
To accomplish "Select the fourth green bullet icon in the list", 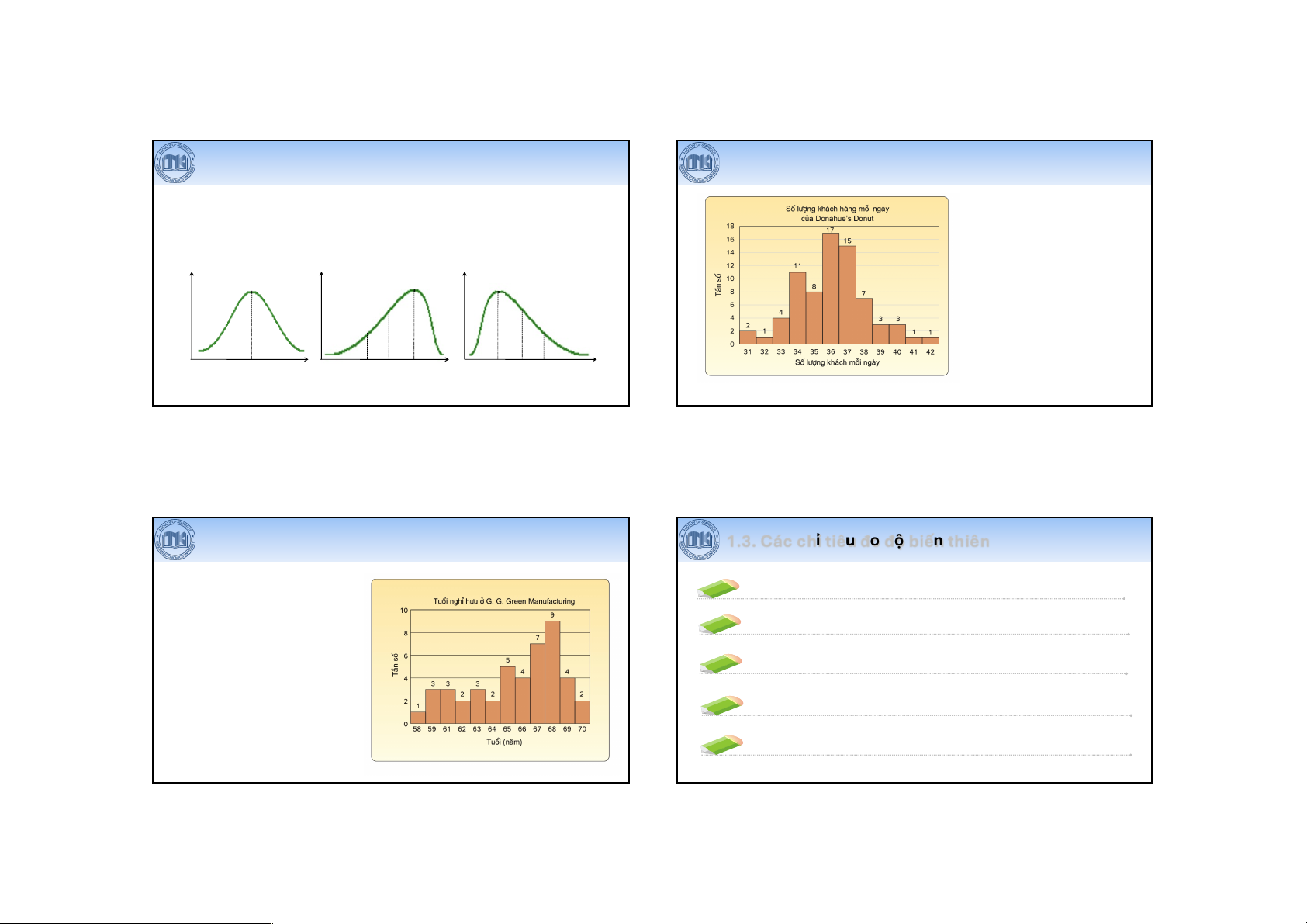I will [x=722, y=705].
